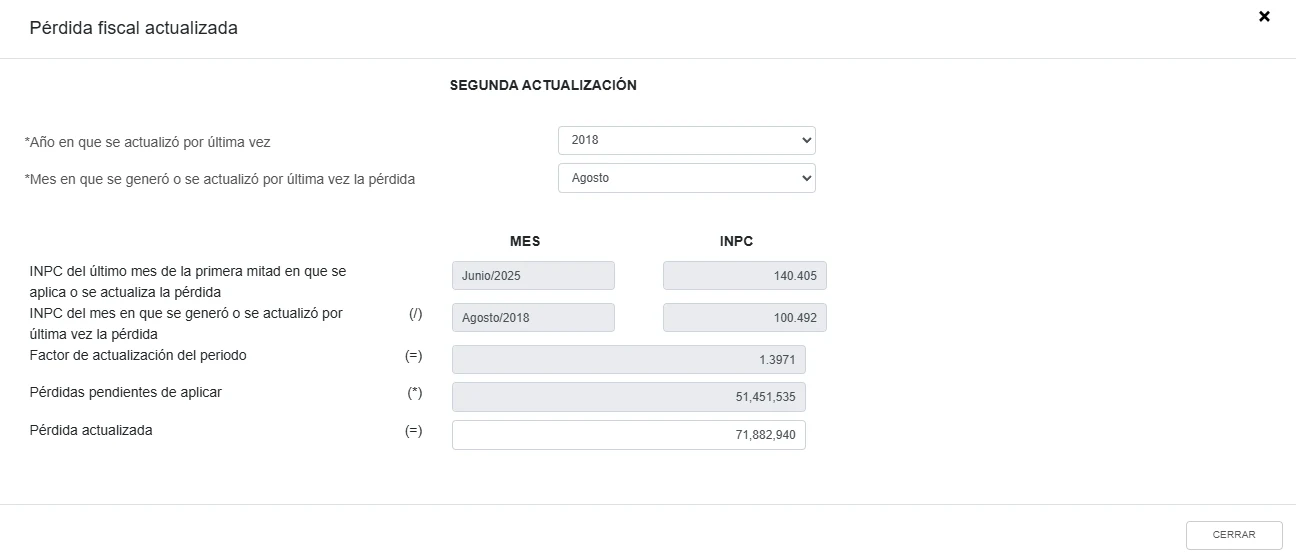Click the INPC column header
The width and height of the screenshot is (1296, 557).
[x=736, y=241]
